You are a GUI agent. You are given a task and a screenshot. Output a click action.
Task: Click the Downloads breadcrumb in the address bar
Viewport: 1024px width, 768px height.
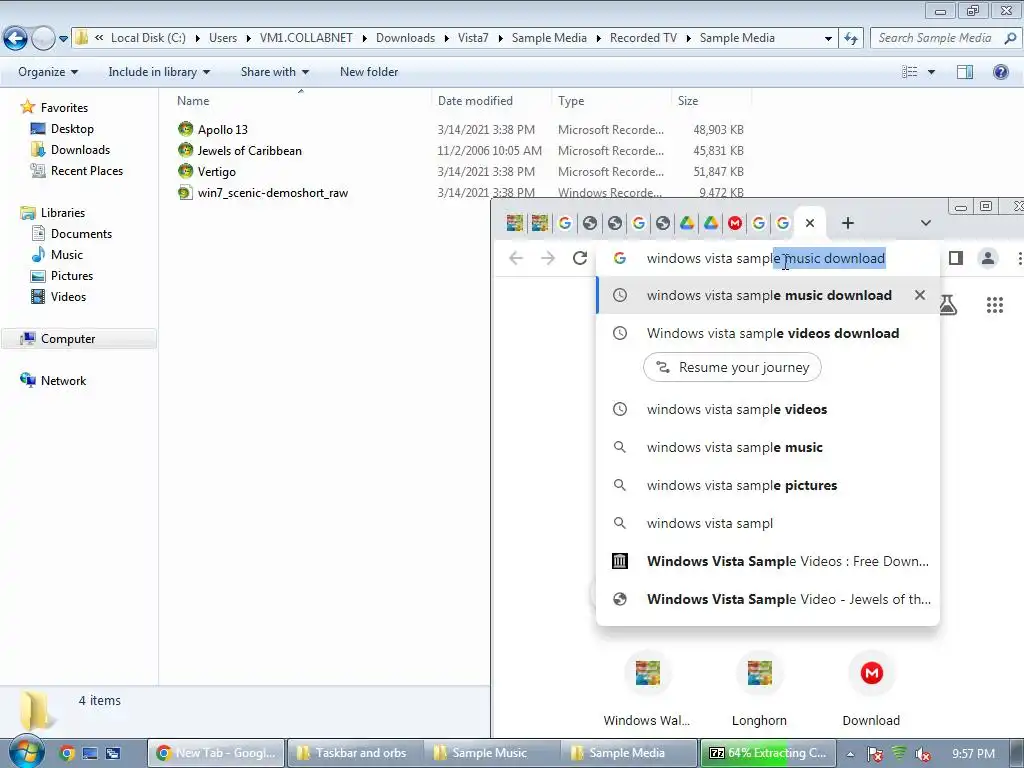[405, 38]
